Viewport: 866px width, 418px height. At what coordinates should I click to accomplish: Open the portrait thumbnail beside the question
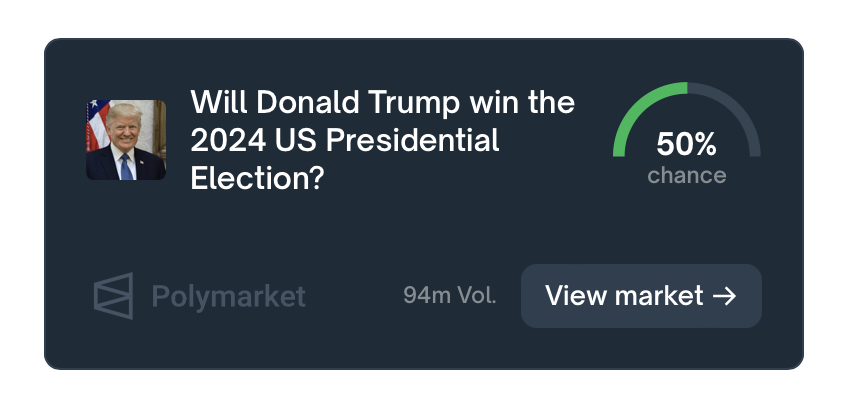(126, 140)
